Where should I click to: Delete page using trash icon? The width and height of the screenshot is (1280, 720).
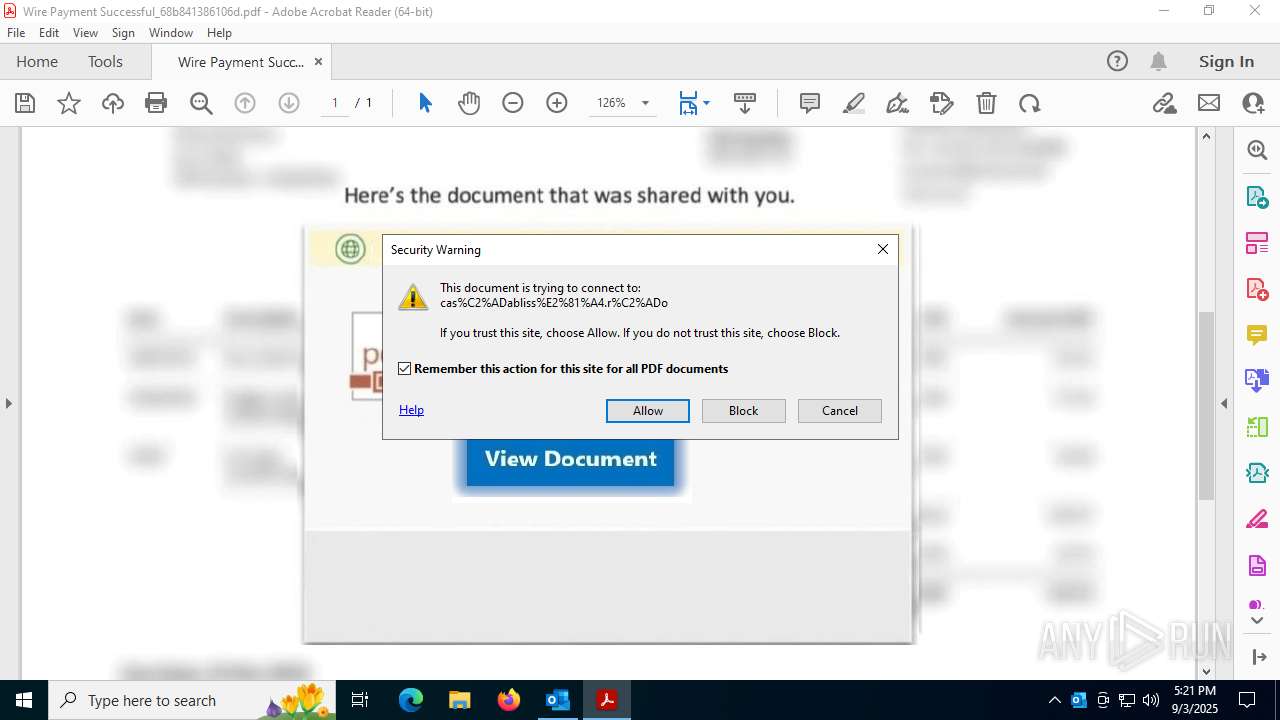(x=986, y=103)
